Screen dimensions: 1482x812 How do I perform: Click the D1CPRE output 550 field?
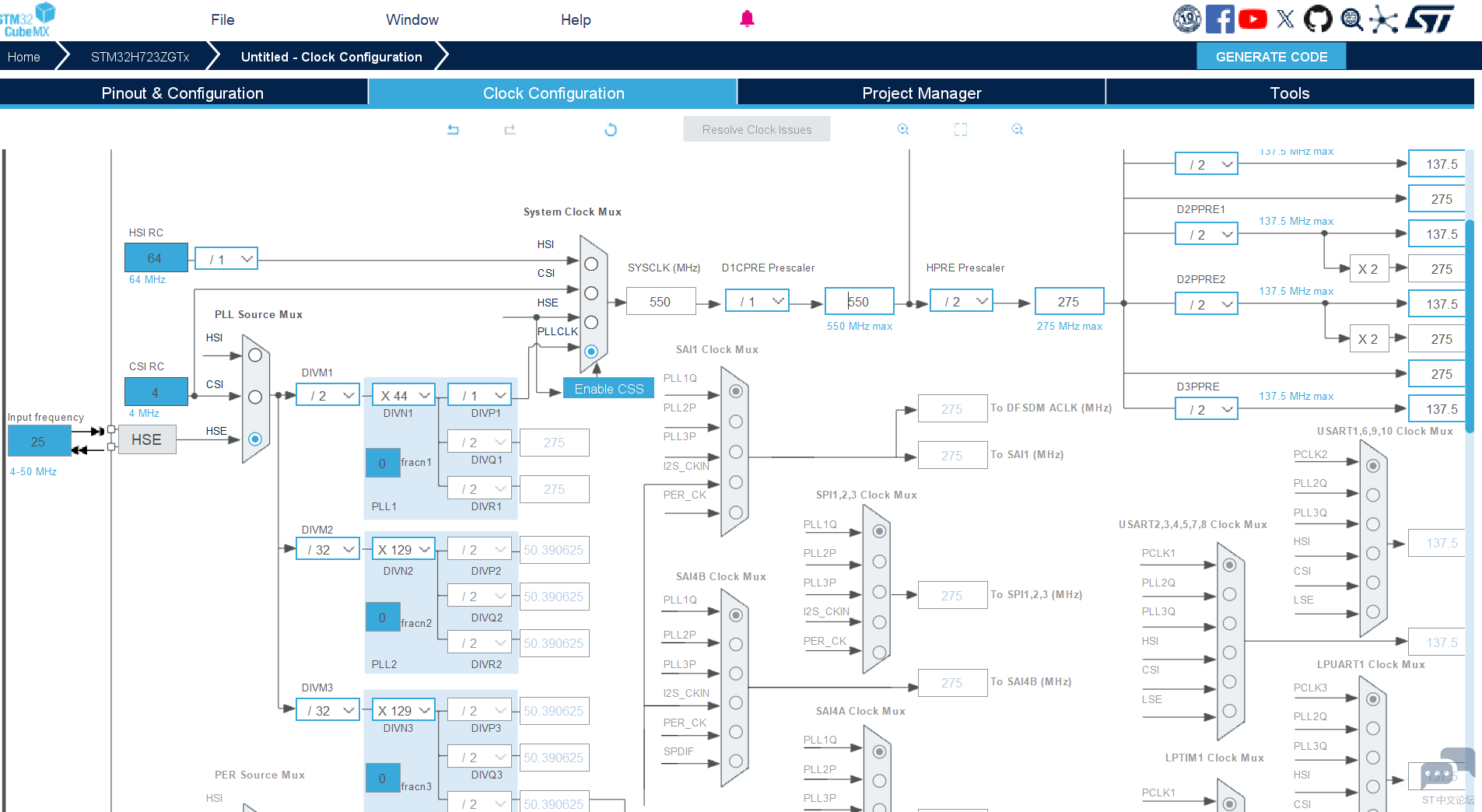pyautogui.click(x=860, y=302)
